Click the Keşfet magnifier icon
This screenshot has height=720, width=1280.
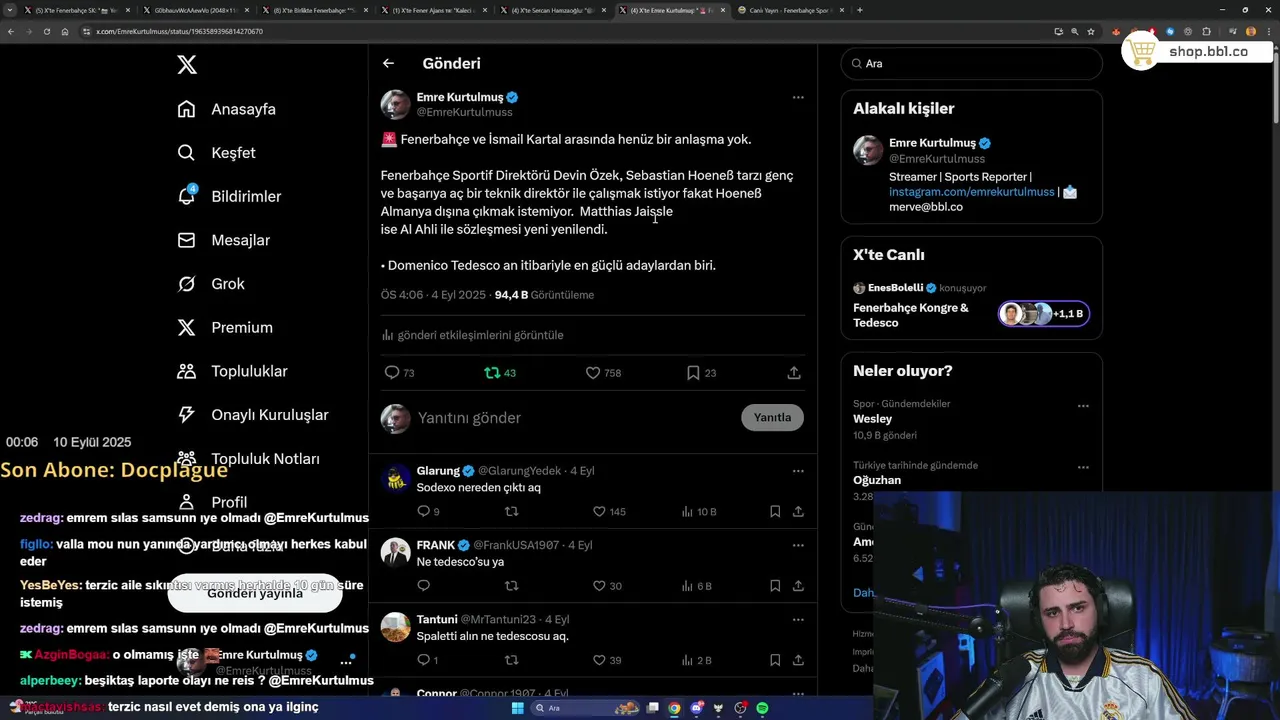point(186,153)
